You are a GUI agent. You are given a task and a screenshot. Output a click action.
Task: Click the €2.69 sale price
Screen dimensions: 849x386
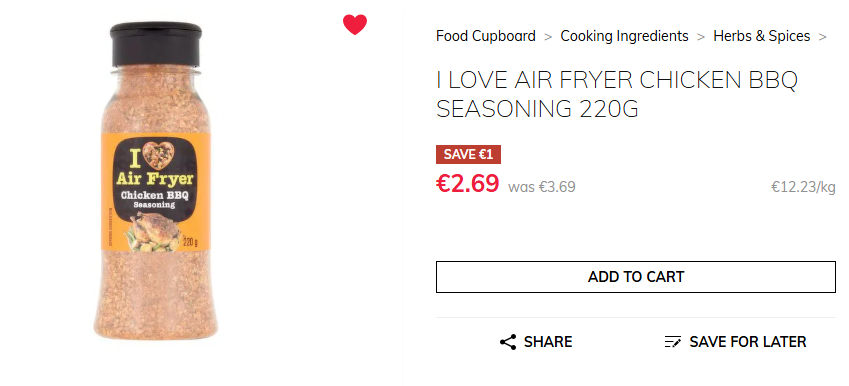(x=467, y=184)
